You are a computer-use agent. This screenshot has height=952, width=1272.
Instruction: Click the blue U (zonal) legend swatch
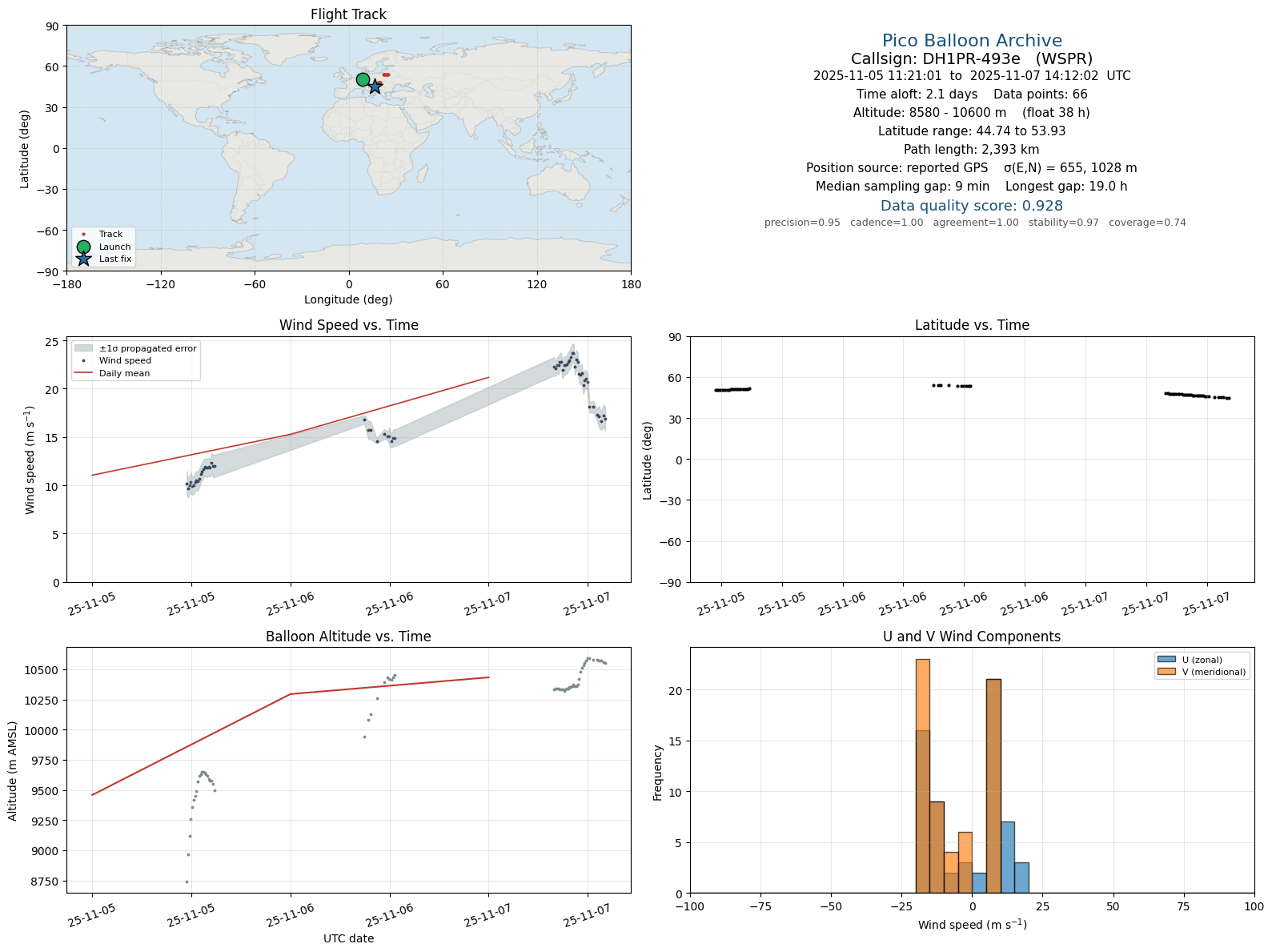click(x=1166, y=660)
